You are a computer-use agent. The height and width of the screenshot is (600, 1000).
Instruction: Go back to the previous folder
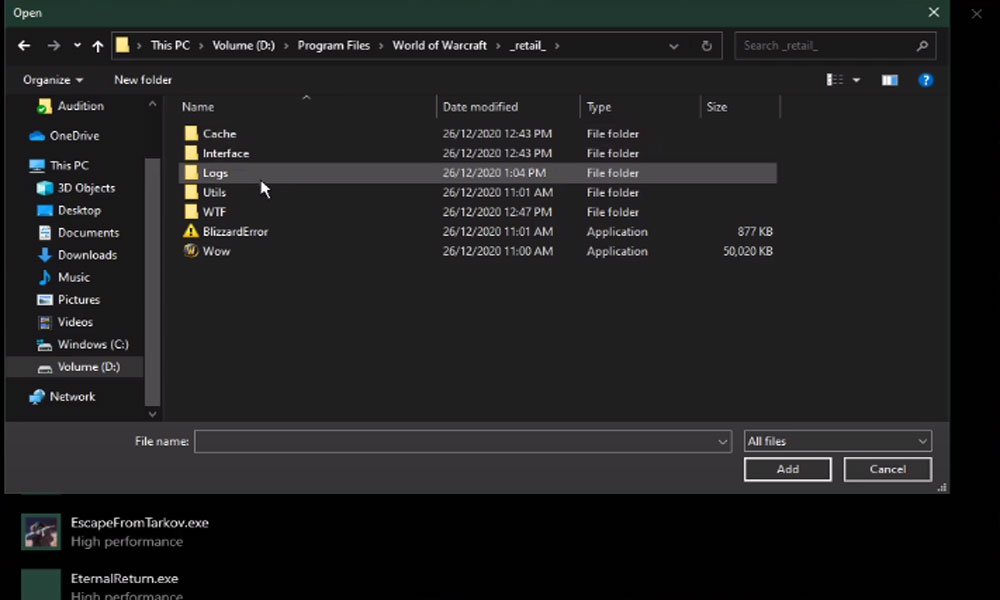(x=24, y=46)
